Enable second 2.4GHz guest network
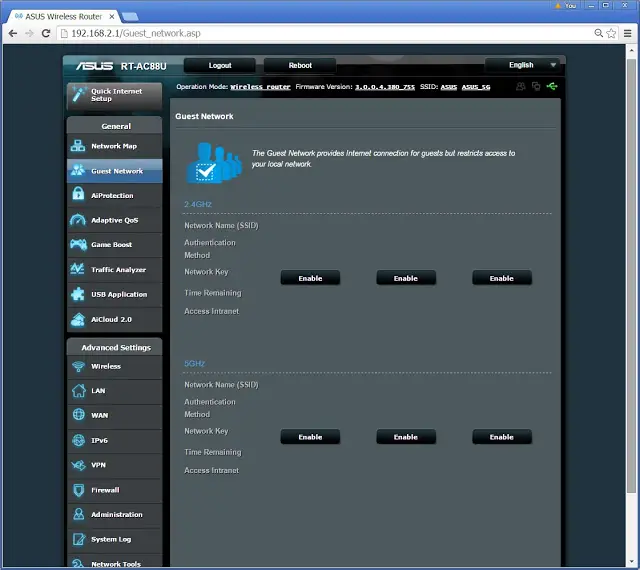The image size is (640, 570). point(406,278)
